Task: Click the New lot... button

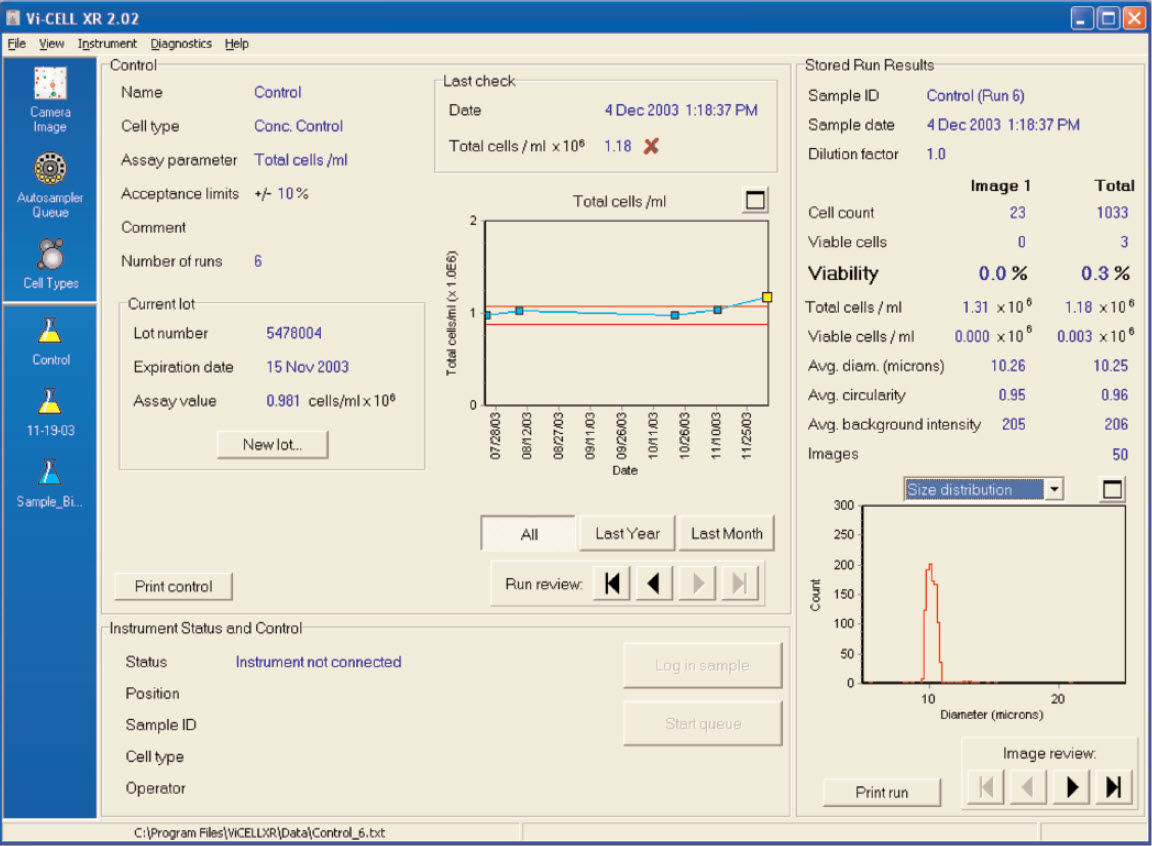Action: [273, 444]
